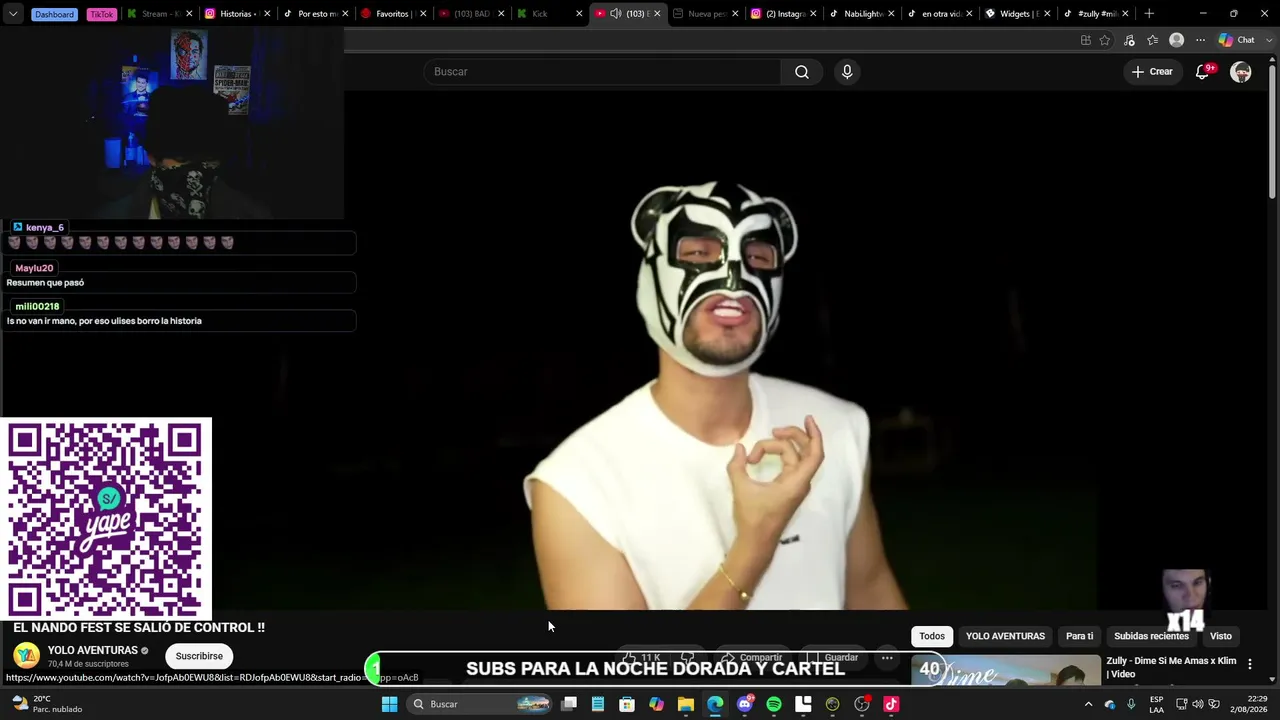Click chat username mili00218
Viewport: 1280px width, 720px height.
click(37, 306)
